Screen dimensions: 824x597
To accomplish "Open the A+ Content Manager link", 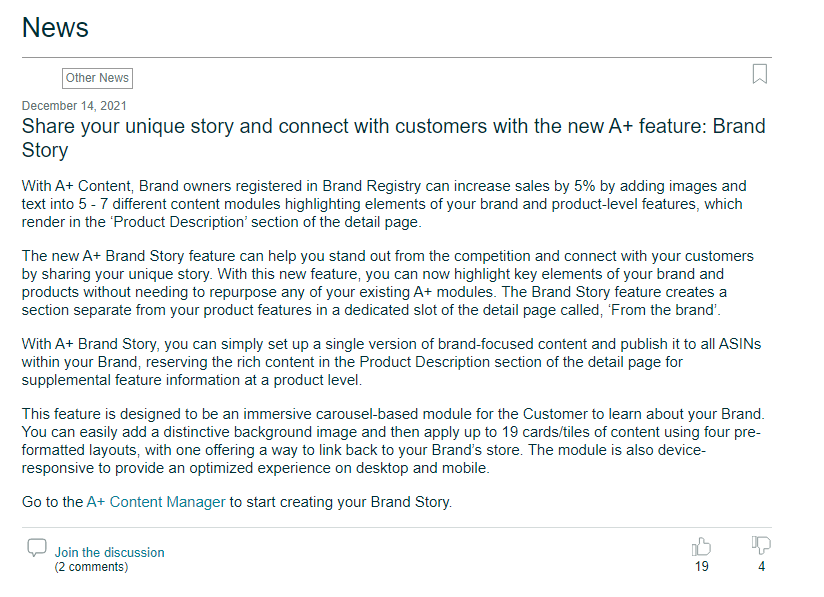I will pos(156,502).
